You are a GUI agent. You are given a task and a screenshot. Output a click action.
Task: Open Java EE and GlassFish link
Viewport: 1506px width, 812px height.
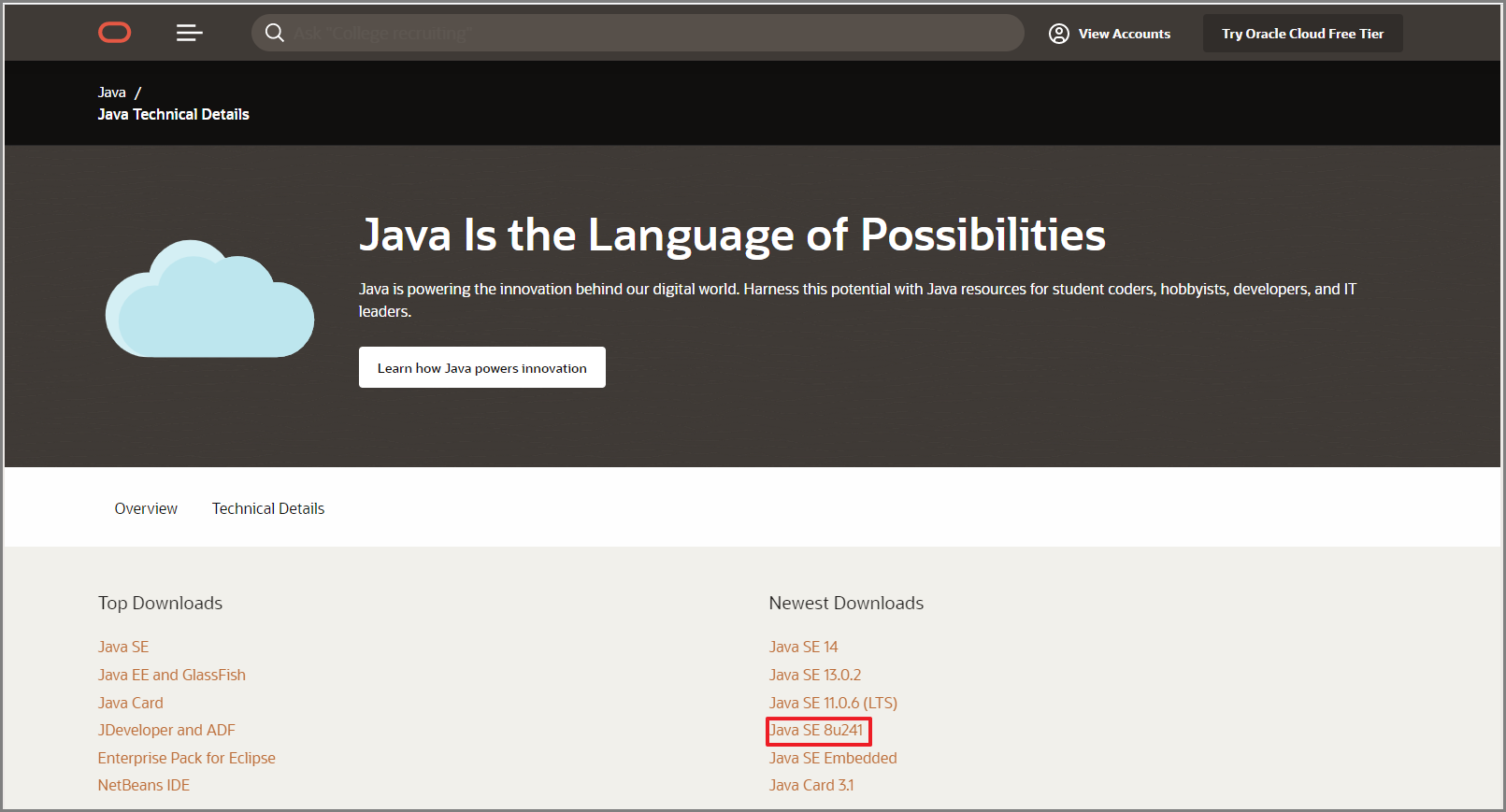[x=172, y=675]
